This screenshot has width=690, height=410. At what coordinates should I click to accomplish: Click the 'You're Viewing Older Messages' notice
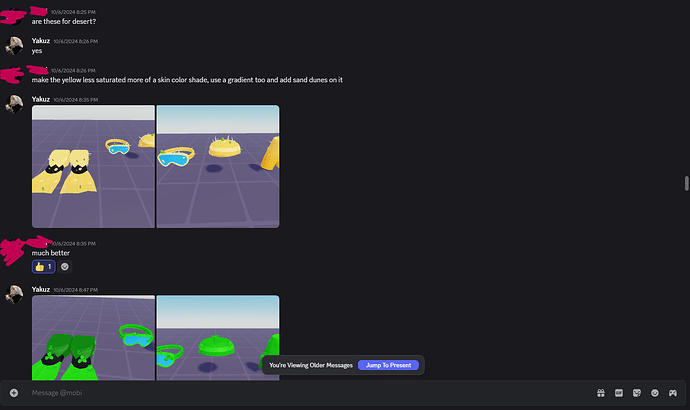click(311, 365)
